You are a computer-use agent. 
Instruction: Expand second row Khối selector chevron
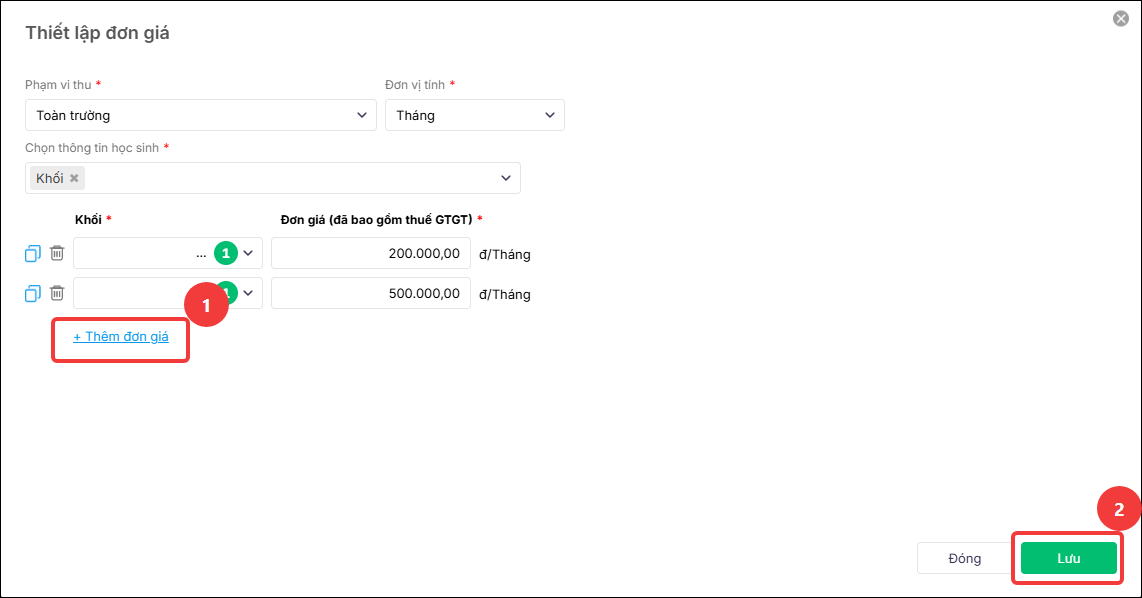point(248,294)
